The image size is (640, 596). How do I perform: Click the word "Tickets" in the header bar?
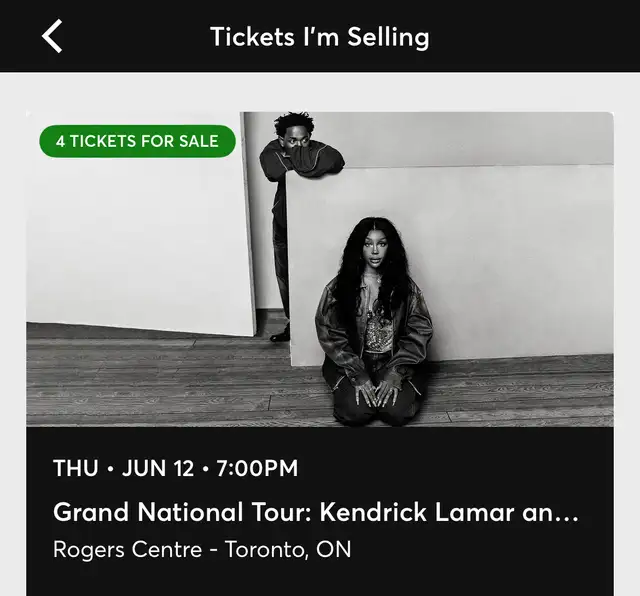coord(252,37)
